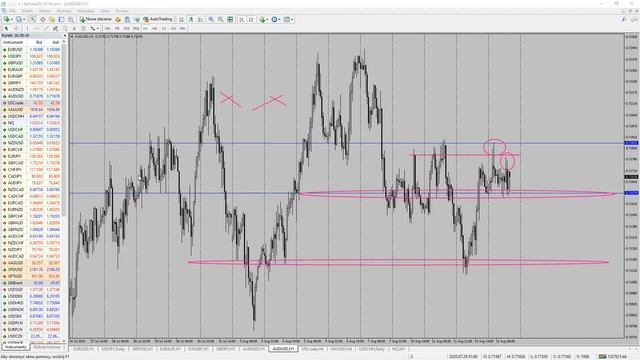The image size is (640, 360).
Task: Switch to line chart display
Action: point(200,19)
